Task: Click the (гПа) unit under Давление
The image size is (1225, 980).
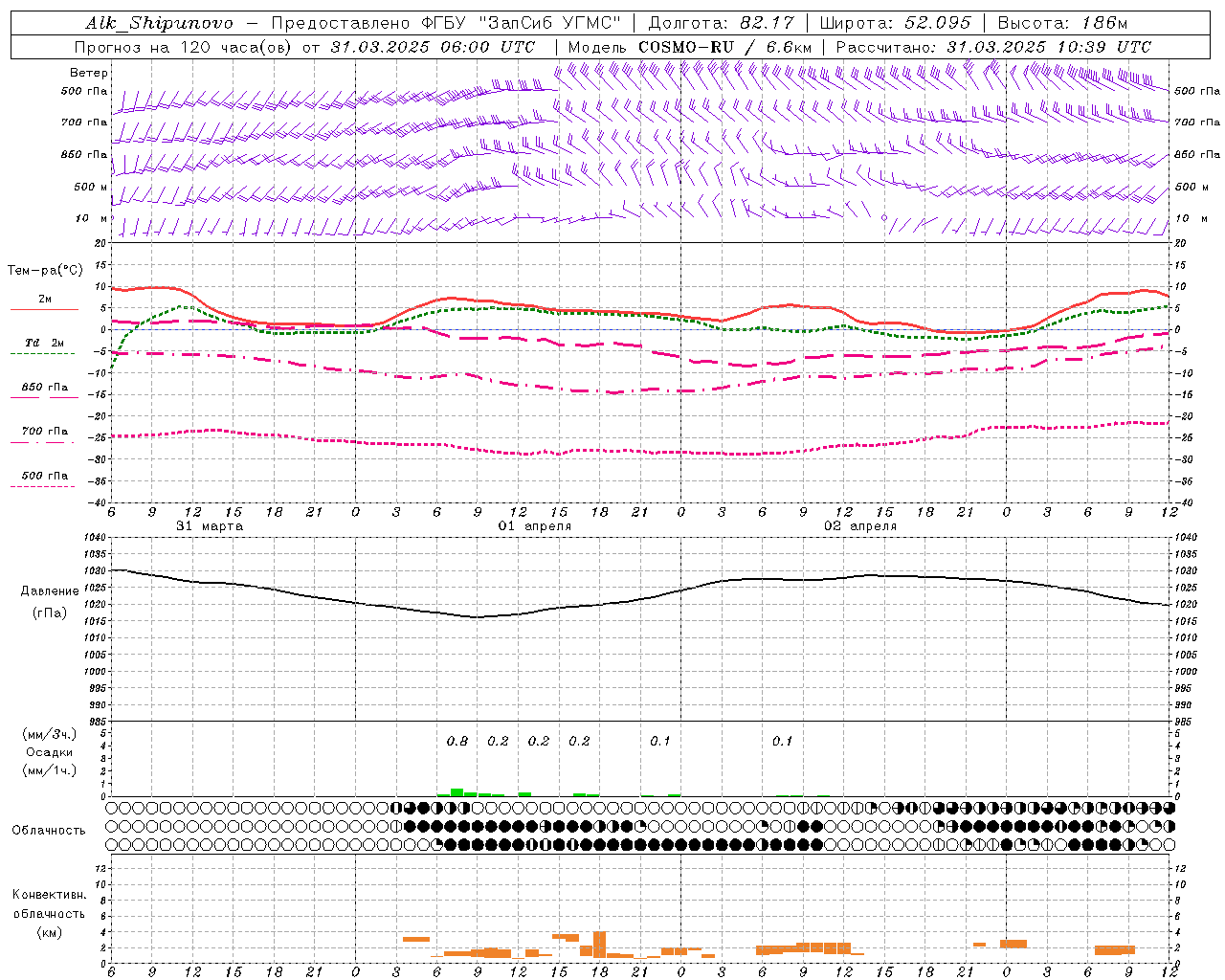Action: tap(50, 613)
